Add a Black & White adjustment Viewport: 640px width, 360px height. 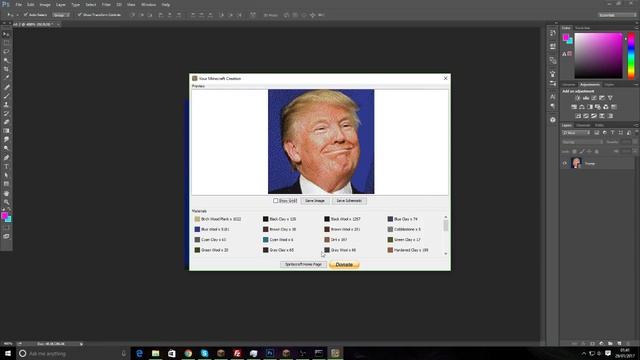point(590,107)
